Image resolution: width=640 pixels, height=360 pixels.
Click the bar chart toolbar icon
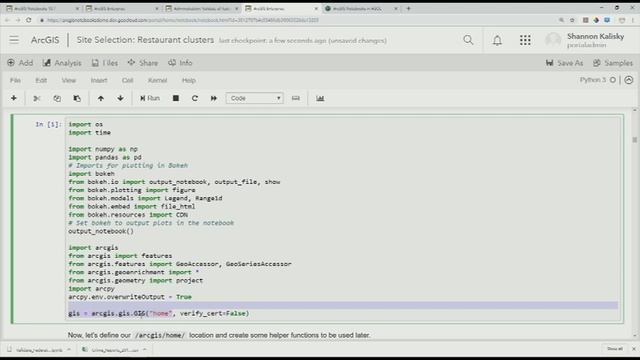320,98
